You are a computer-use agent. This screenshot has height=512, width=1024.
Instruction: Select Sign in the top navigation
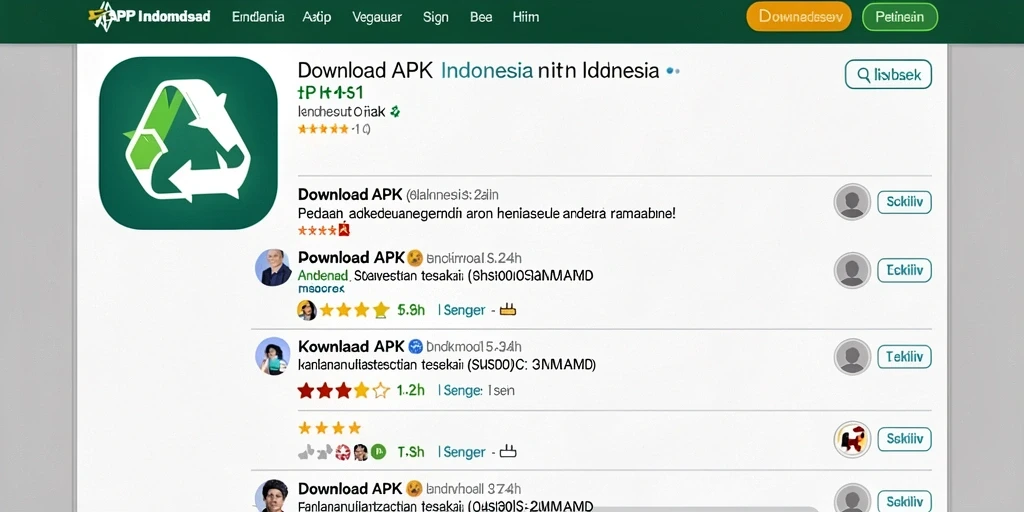click(x=436, y=17)
